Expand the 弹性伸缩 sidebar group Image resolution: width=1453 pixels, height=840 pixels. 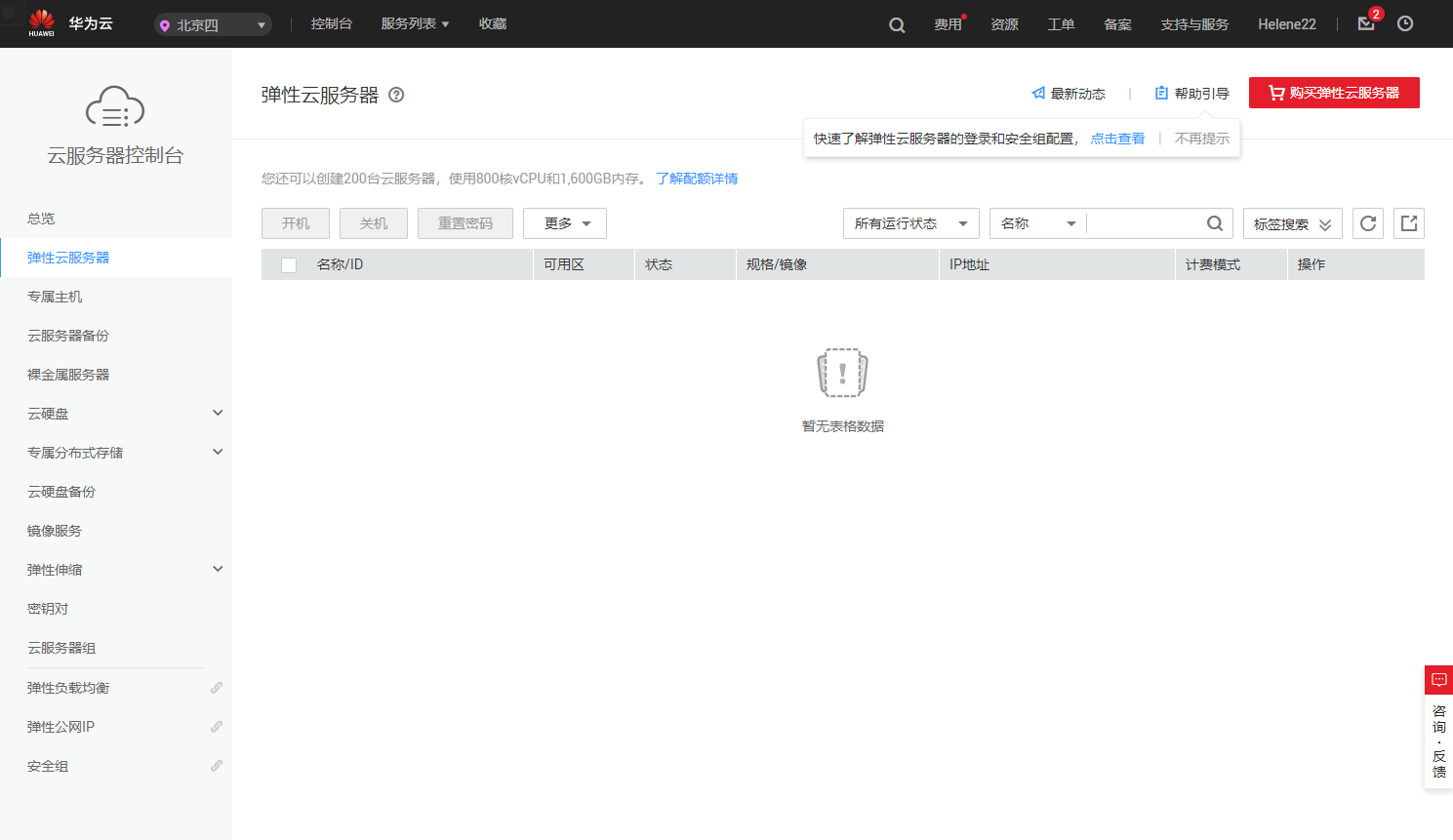(218, 570)
